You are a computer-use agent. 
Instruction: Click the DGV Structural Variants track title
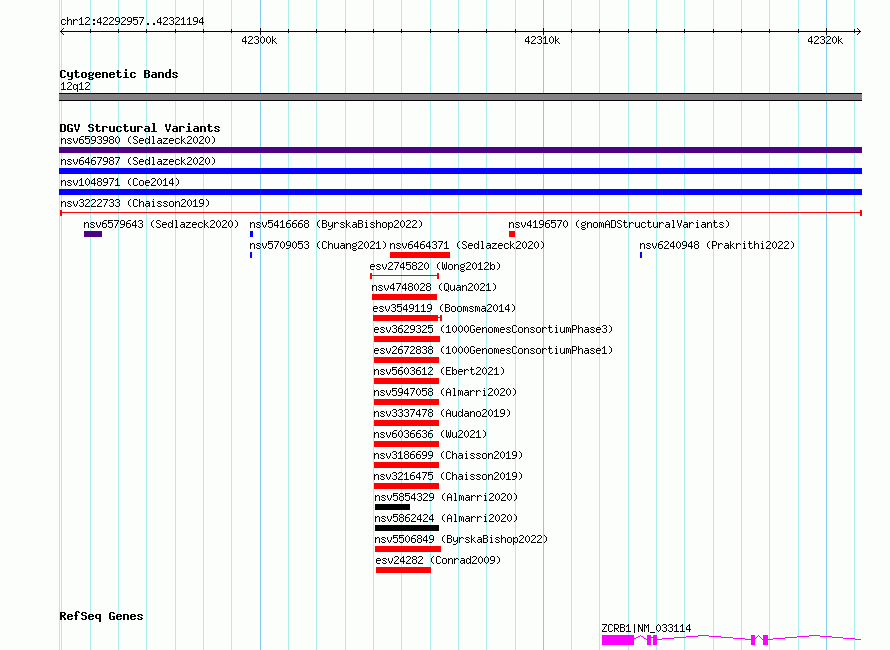point(140,128)
